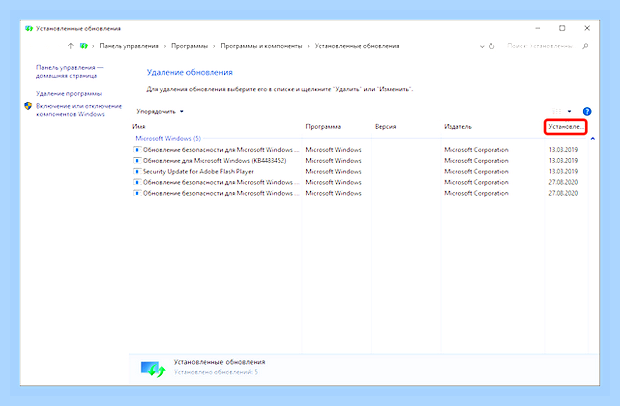Click Установленные обновления breadcrumb

tap(357, 46)
